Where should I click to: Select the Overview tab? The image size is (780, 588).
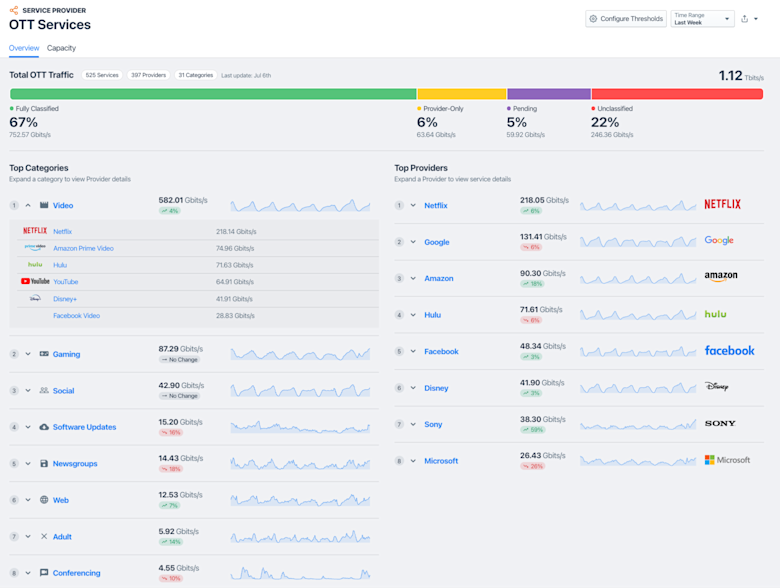(24, 48)
